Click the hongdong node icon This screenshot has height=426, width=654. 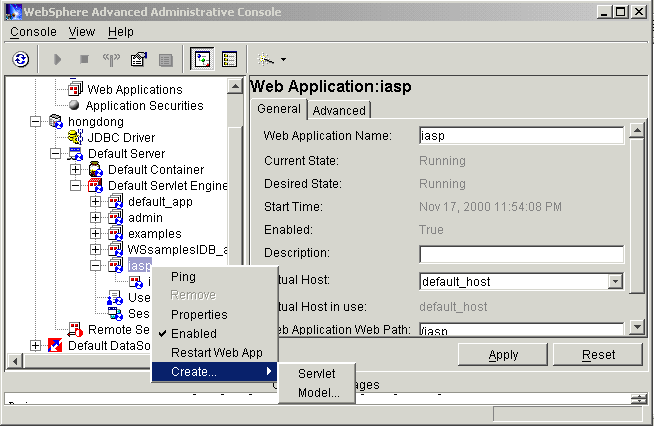tap(55, 121)
